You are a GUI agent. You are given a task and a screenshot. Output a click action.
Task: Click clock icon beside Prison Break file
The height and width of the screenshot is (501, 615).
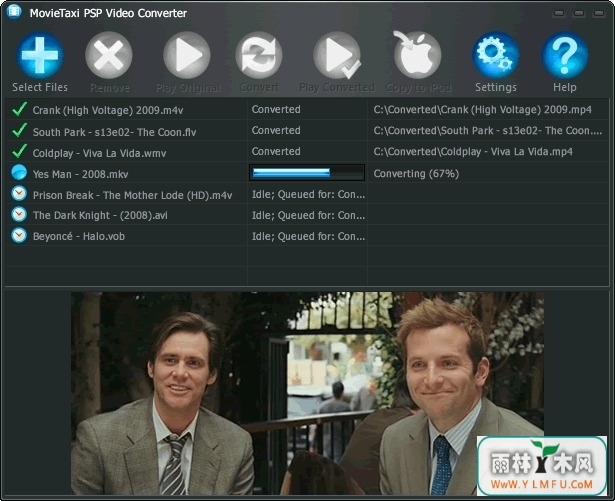click(x=19, y=193)
